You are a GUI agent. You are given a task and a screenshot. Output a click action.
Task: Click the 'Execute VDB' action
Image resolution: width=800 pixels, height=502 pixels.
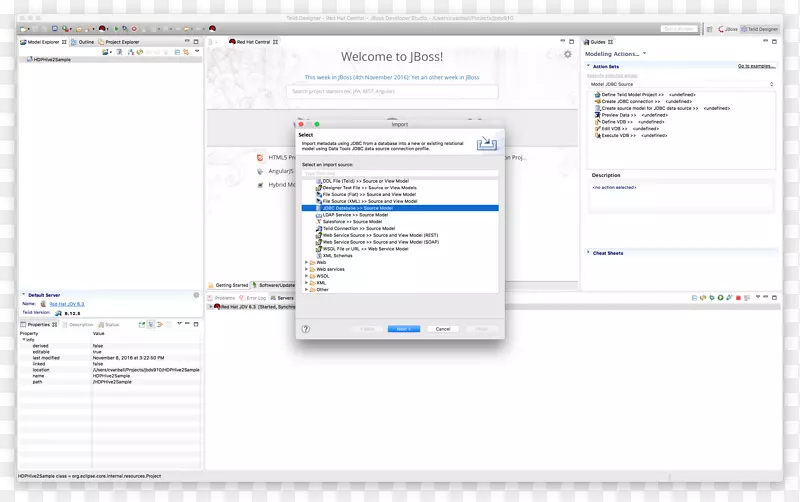pyautogui.click(x=631, y=136)
